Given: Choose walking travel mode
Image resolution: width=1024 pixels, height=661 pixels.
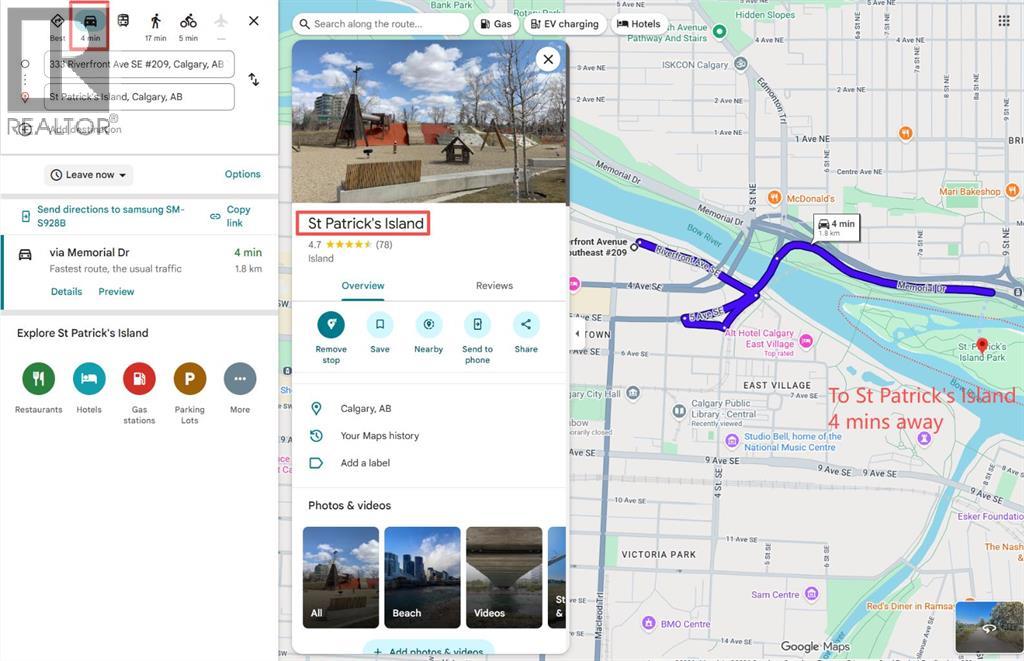Looking at the screenshot, I should 155,22.
